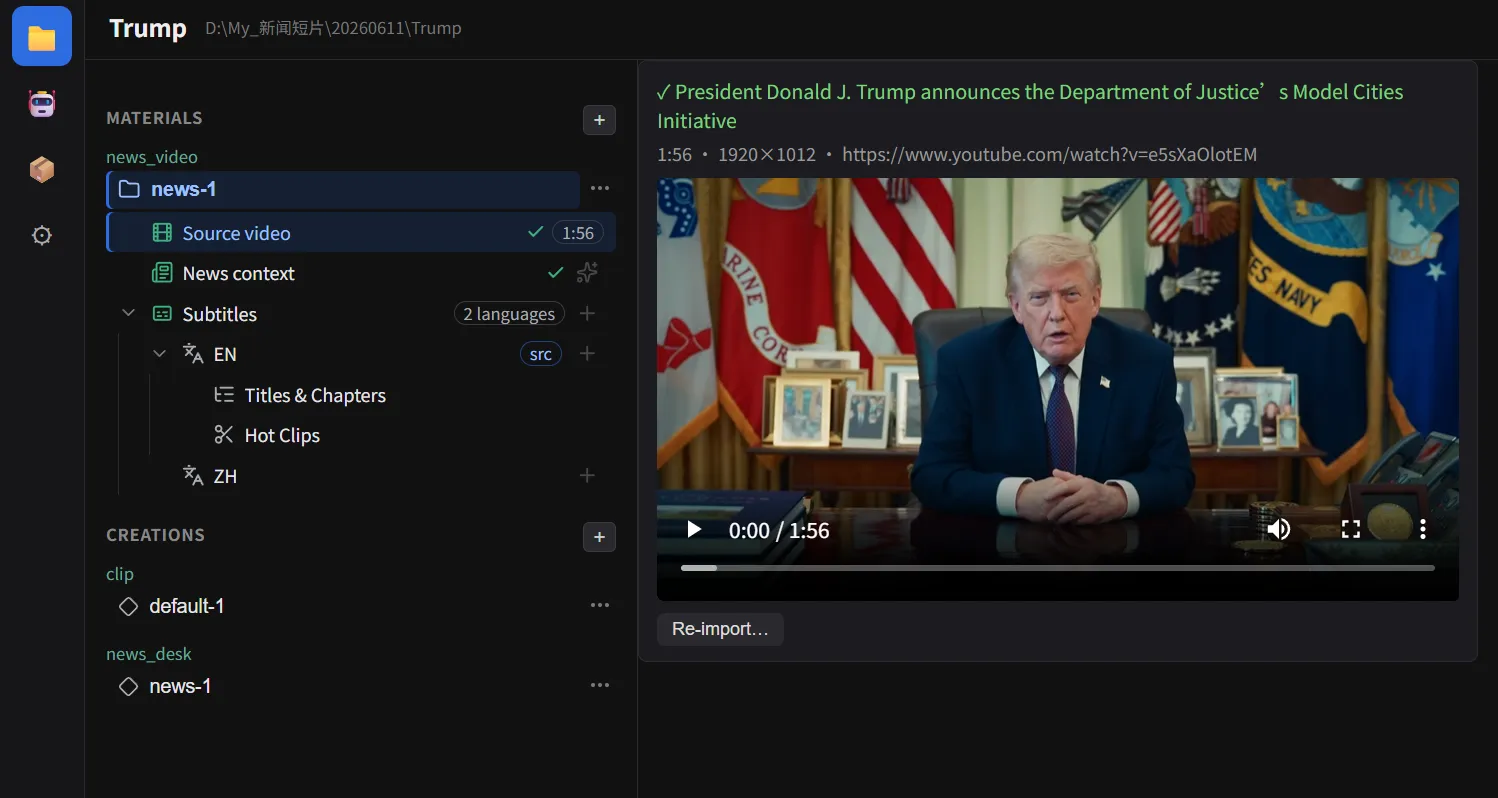Select ZH subtitle language
The height and width of the screenshot is (798, 1498).
(x=225, y=476)
